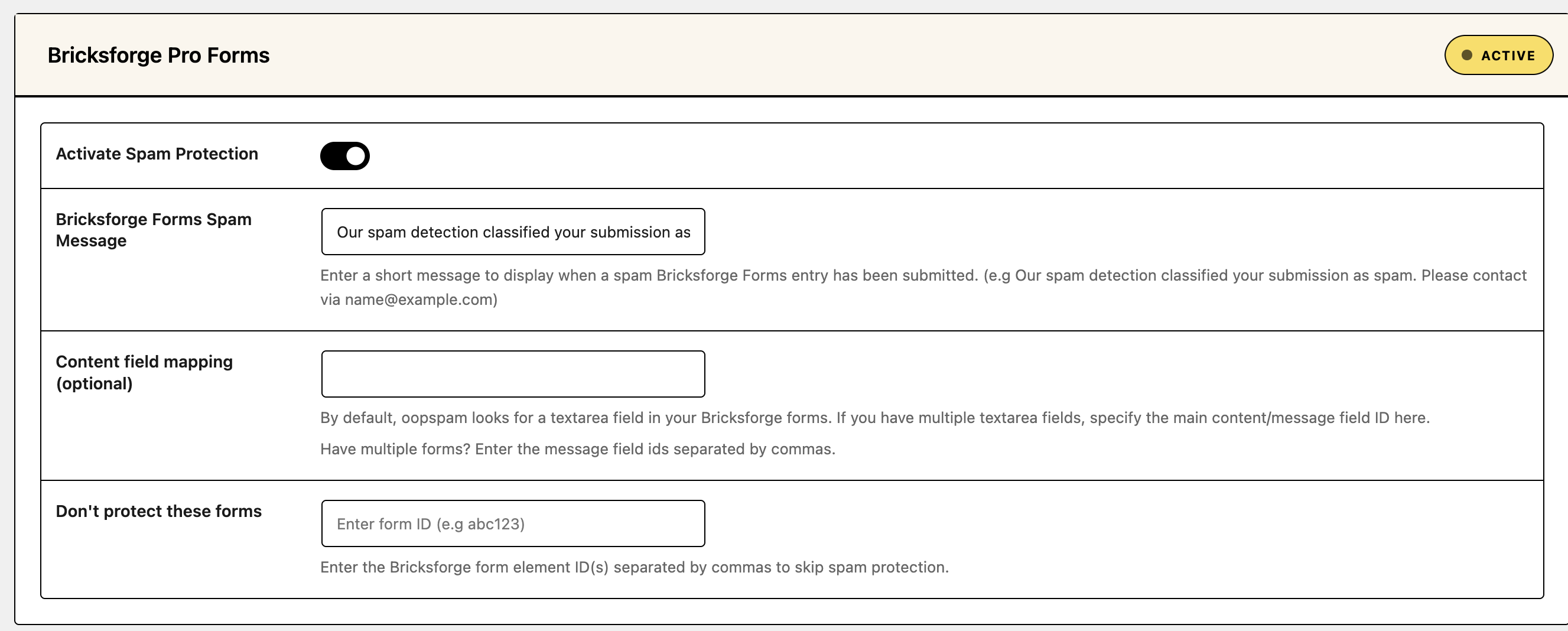
Task: Click the dot icon inside ACTIVE badge
Action: click(1467, 56)
